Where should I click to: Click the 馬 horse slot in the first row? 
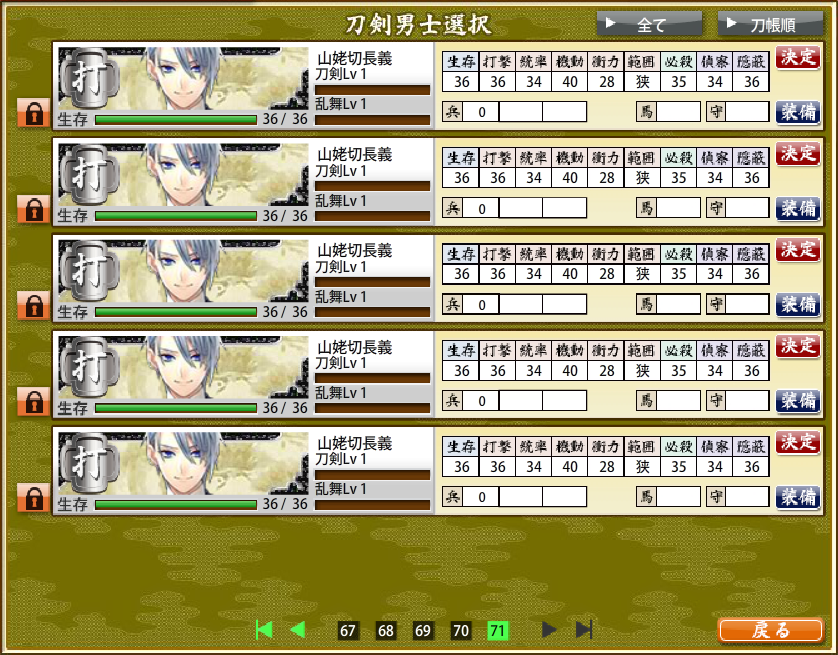tap(669, 112)
